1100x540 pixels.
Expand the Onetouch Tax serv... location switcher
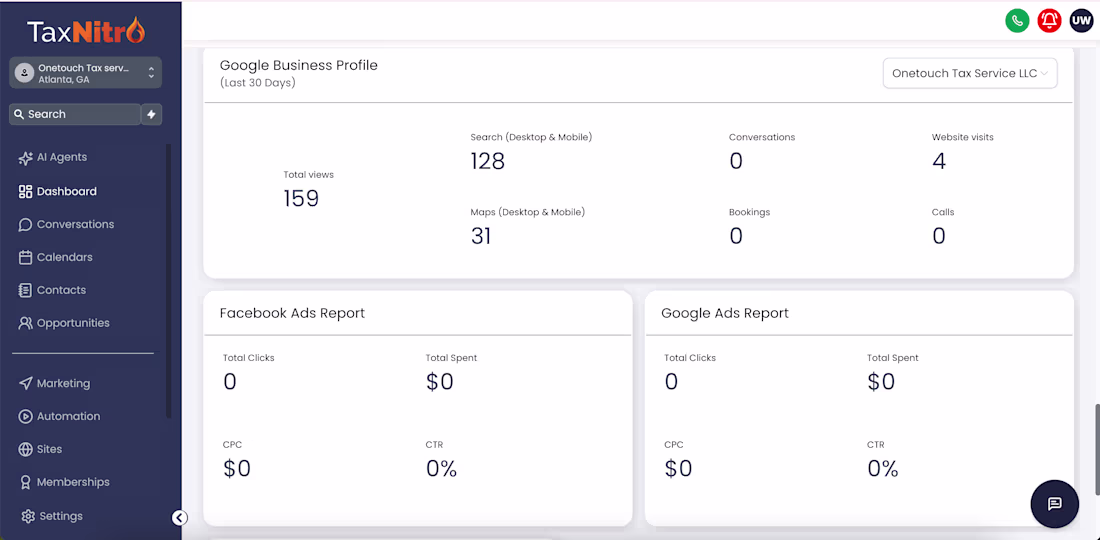[x=86, y=73]
